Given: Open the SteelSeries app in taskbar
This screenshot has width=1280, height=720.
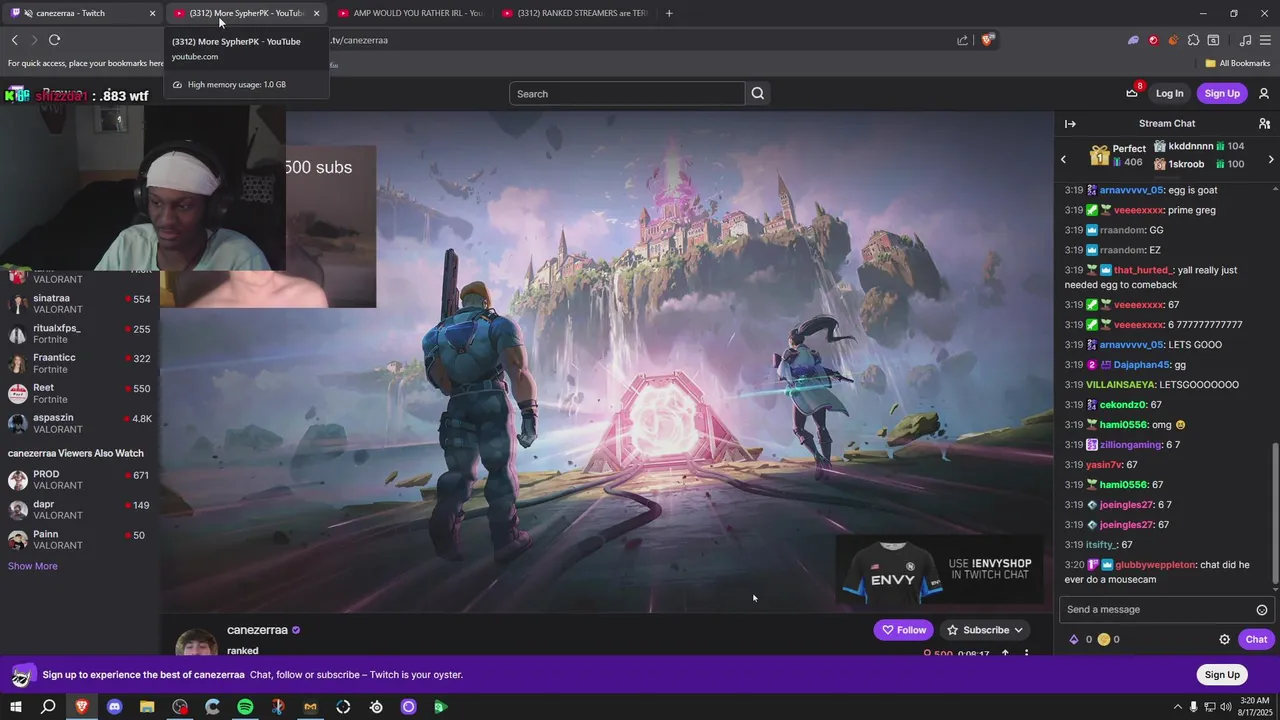Looking at the screenshot, I should pyautogui.click(x=376, y=707).
